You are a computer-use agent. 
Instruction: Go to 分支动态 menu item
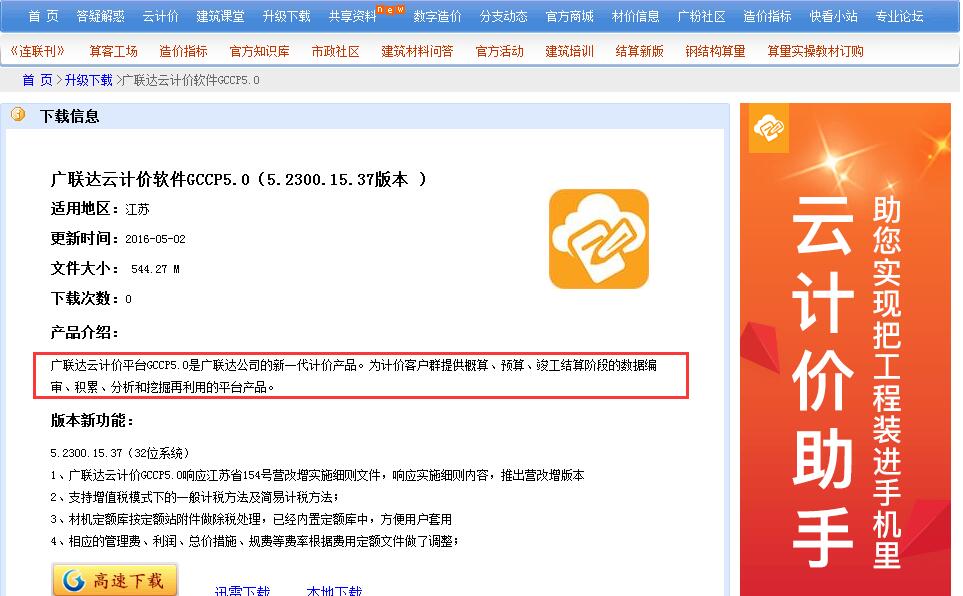pos(504,17)
